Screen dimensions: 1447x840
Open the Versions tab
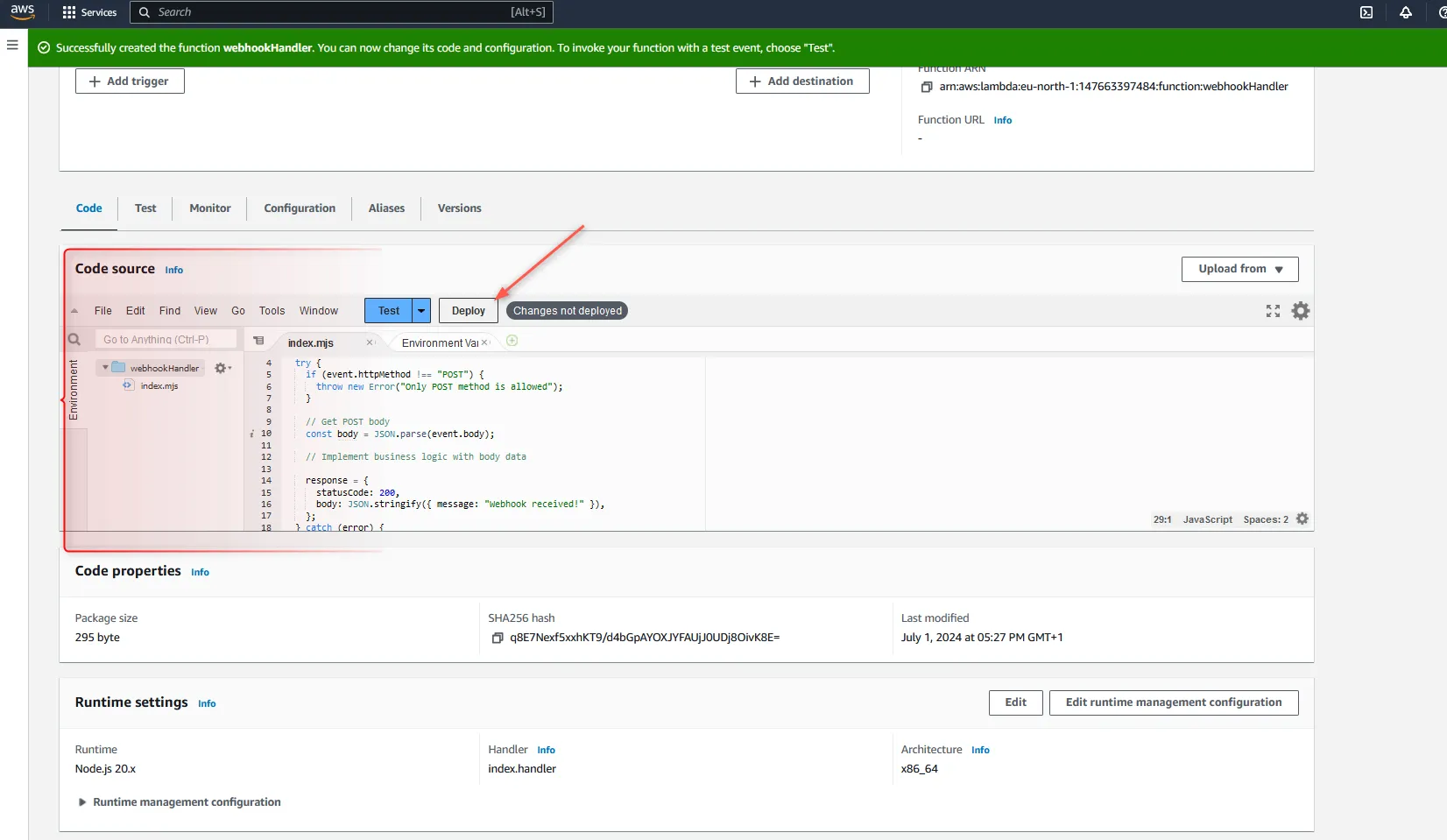tap(460, 208)
